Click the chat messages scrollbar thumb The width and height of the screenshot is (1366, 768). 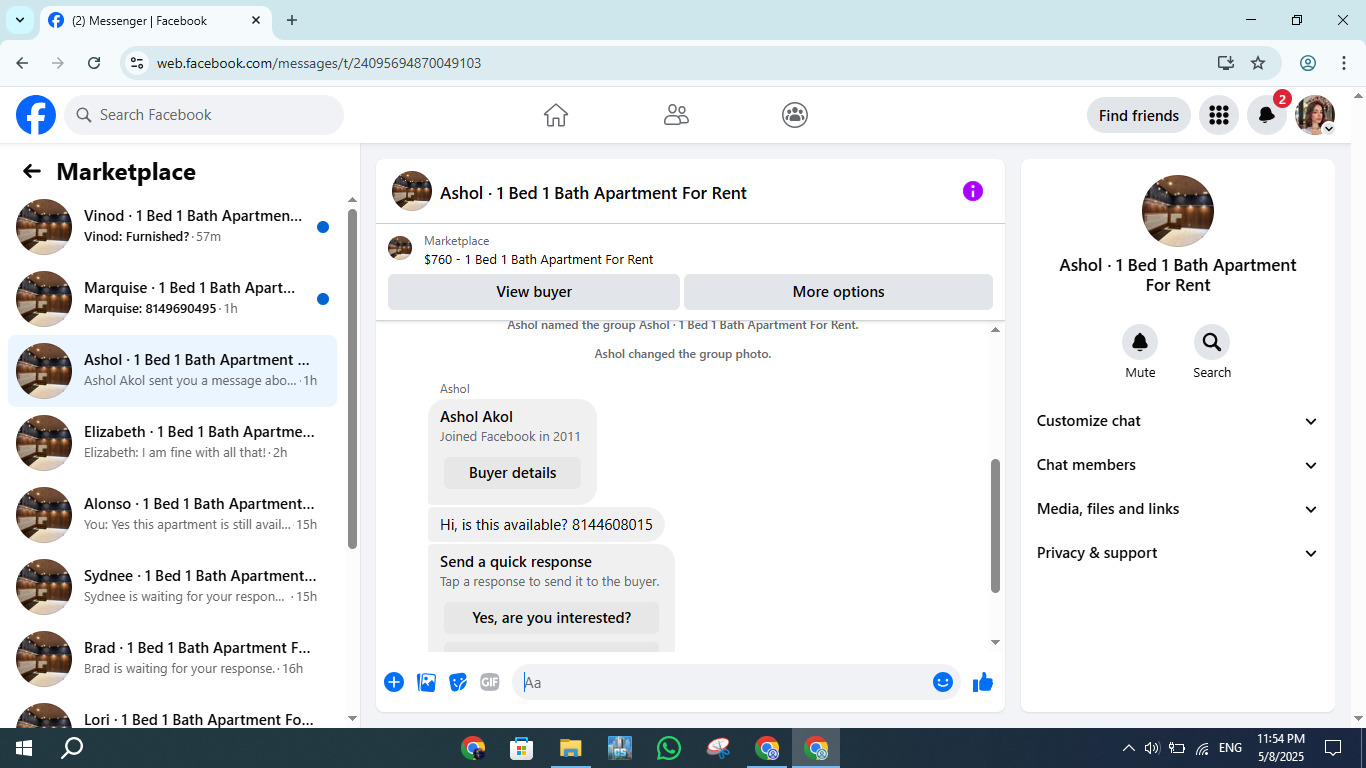coord(995,526)
